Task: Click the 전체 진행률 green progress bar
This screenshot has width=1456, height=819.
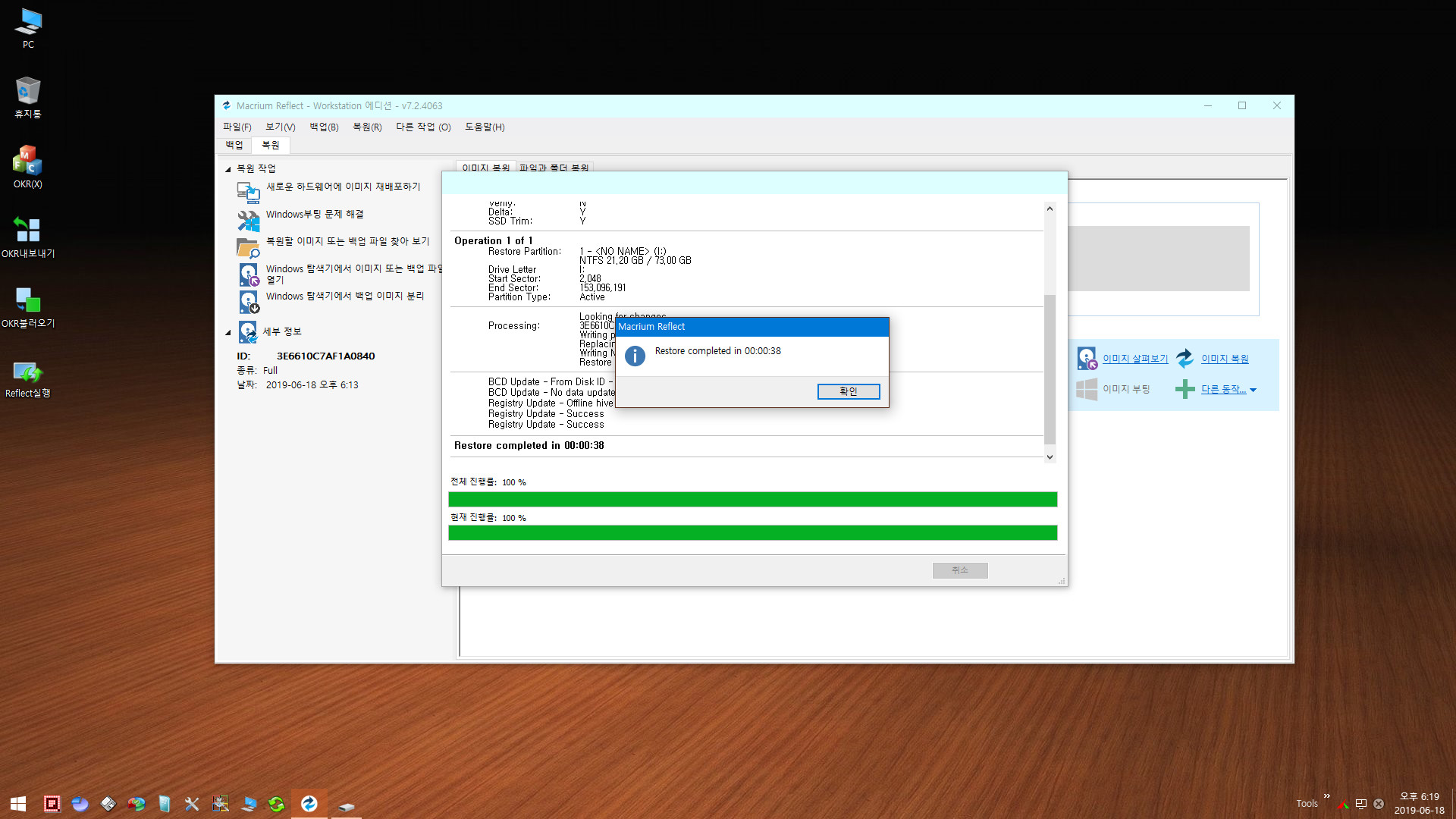Action: (752, 499)
